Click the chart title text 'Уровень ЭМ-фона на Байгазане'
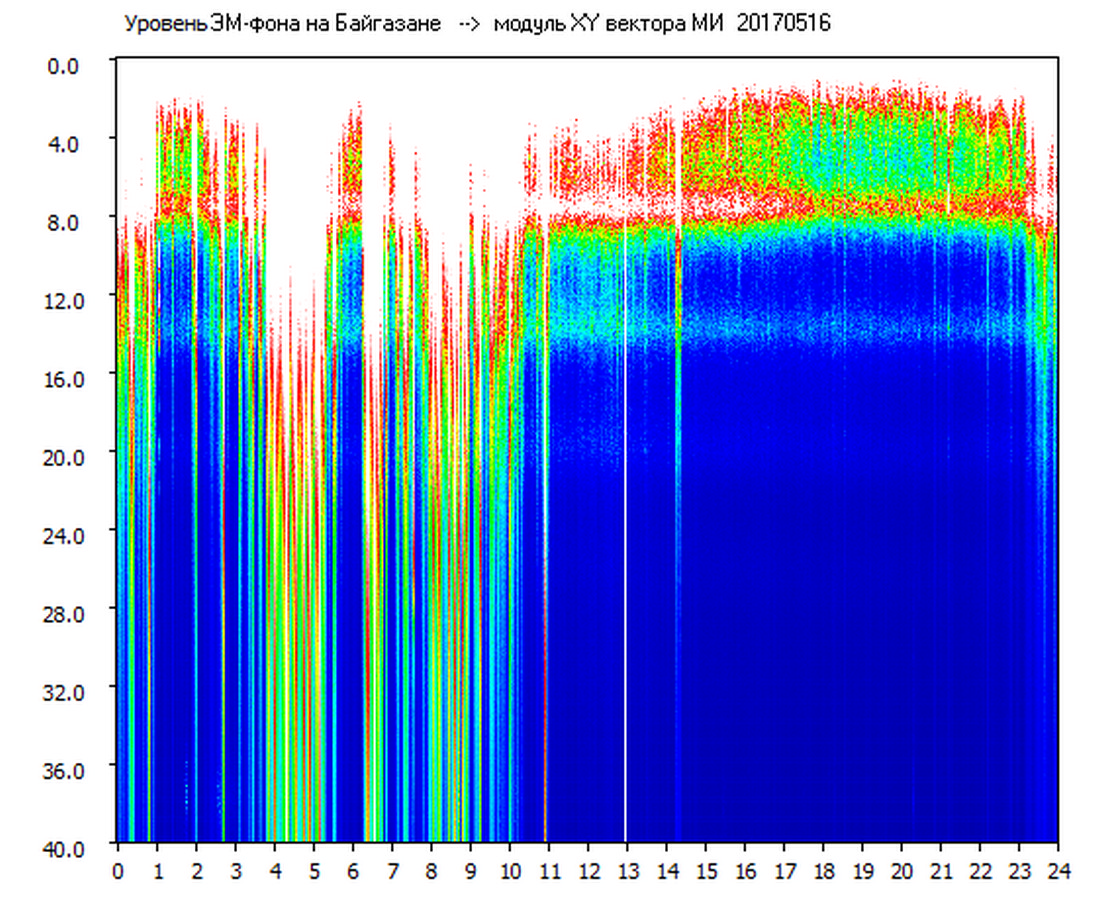Viewport: 1096px width, 900px height. click(282, 24)
